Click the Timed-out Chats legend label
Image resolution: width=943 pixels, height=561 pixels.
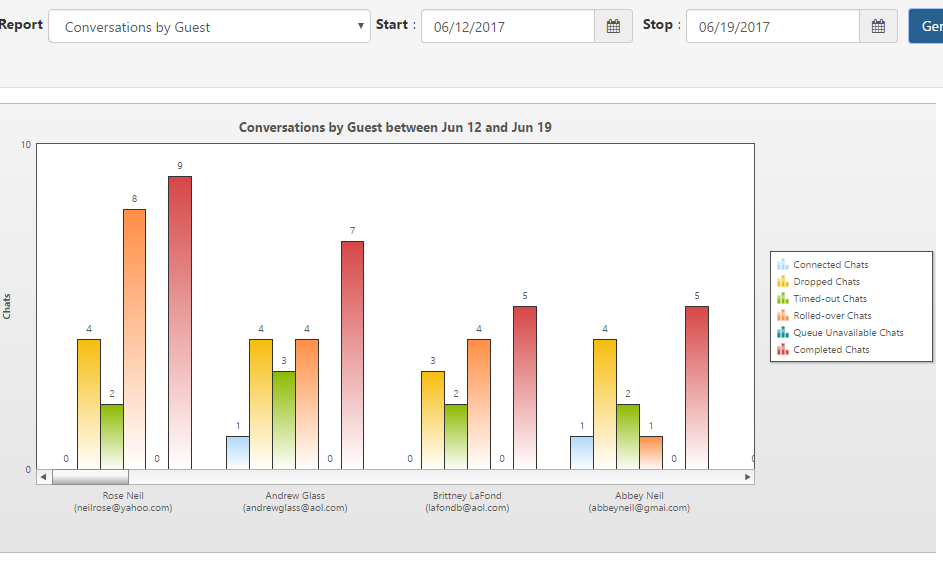click(x=830, y=298)
